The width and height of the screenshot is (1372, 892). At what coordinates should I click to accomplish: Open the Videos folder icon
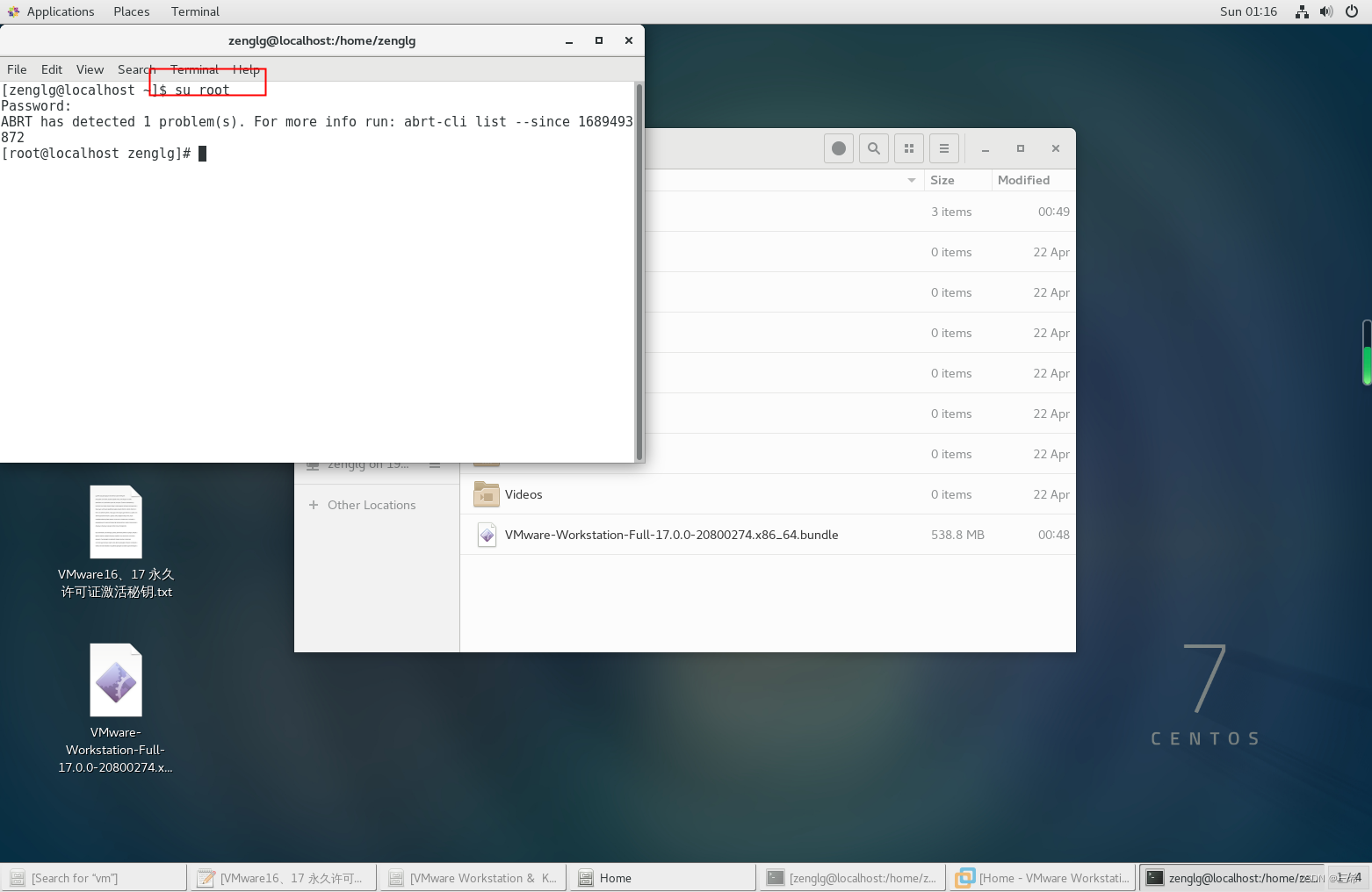487,494
